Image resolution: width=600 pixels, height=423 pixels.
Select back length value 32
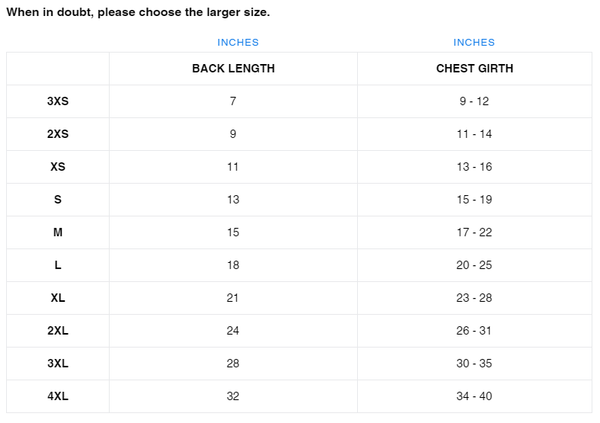coord(233,396)
